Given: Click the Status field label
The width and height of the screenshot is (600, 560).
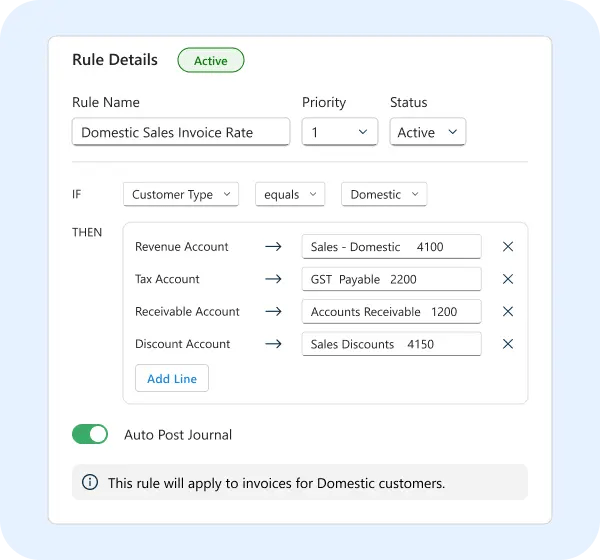Looking at the screenshot, I should tap(409, 102).
